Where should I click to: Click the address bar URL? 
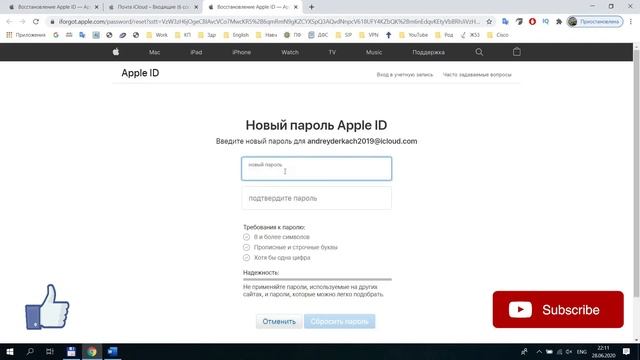tap(269, 21)
